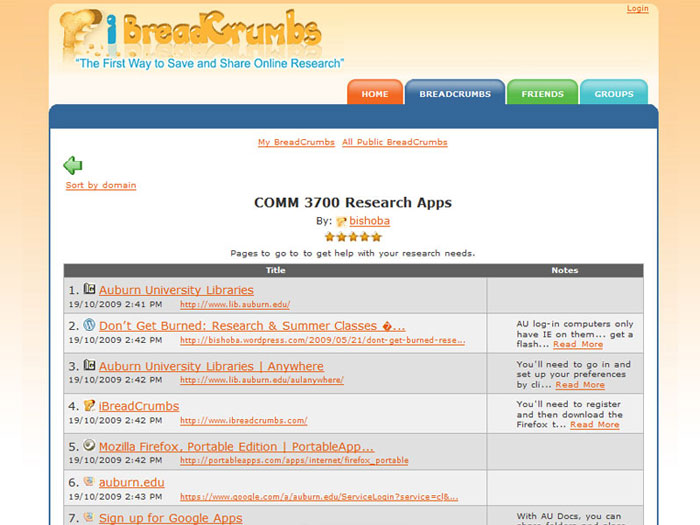Image resolution: width=700 pixels, height=525 pixels.
Task: Switch to the BREADCRUMBS tab
Action: point(455,92)
